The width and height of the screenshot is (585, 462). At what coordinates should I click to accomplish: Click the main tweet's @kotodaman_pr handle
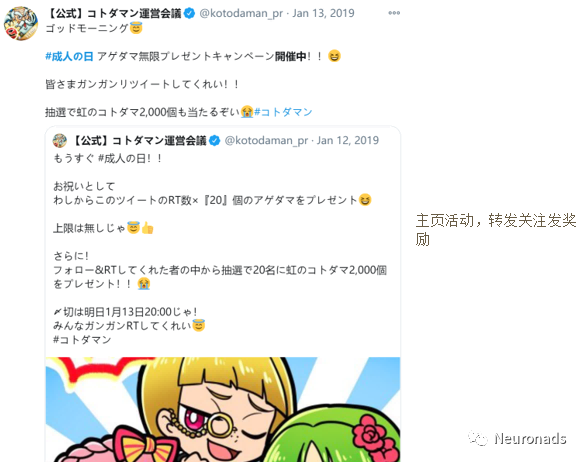(241, 13)
